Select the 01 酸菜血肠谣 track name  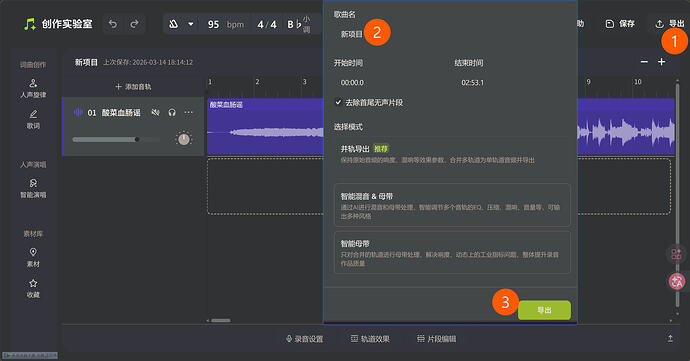pyautogui.click(x=114, y=113)
